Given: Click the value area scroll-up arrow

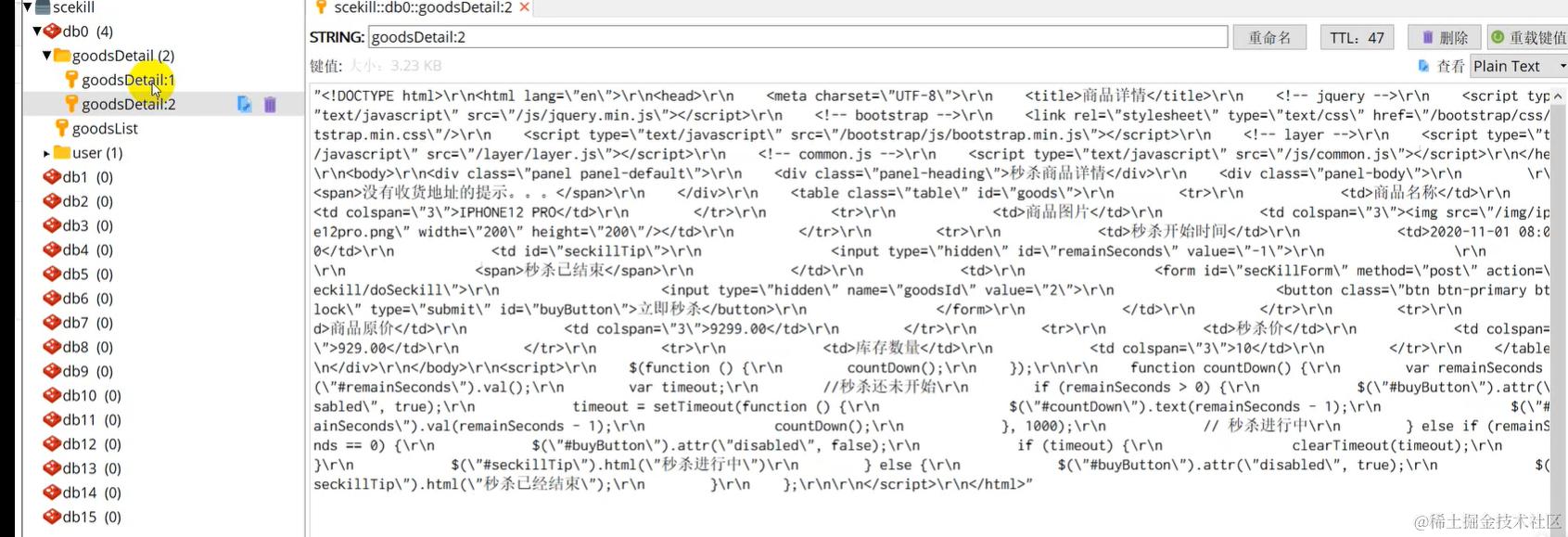Looking at the screenshot, I should click(1558, 96).
